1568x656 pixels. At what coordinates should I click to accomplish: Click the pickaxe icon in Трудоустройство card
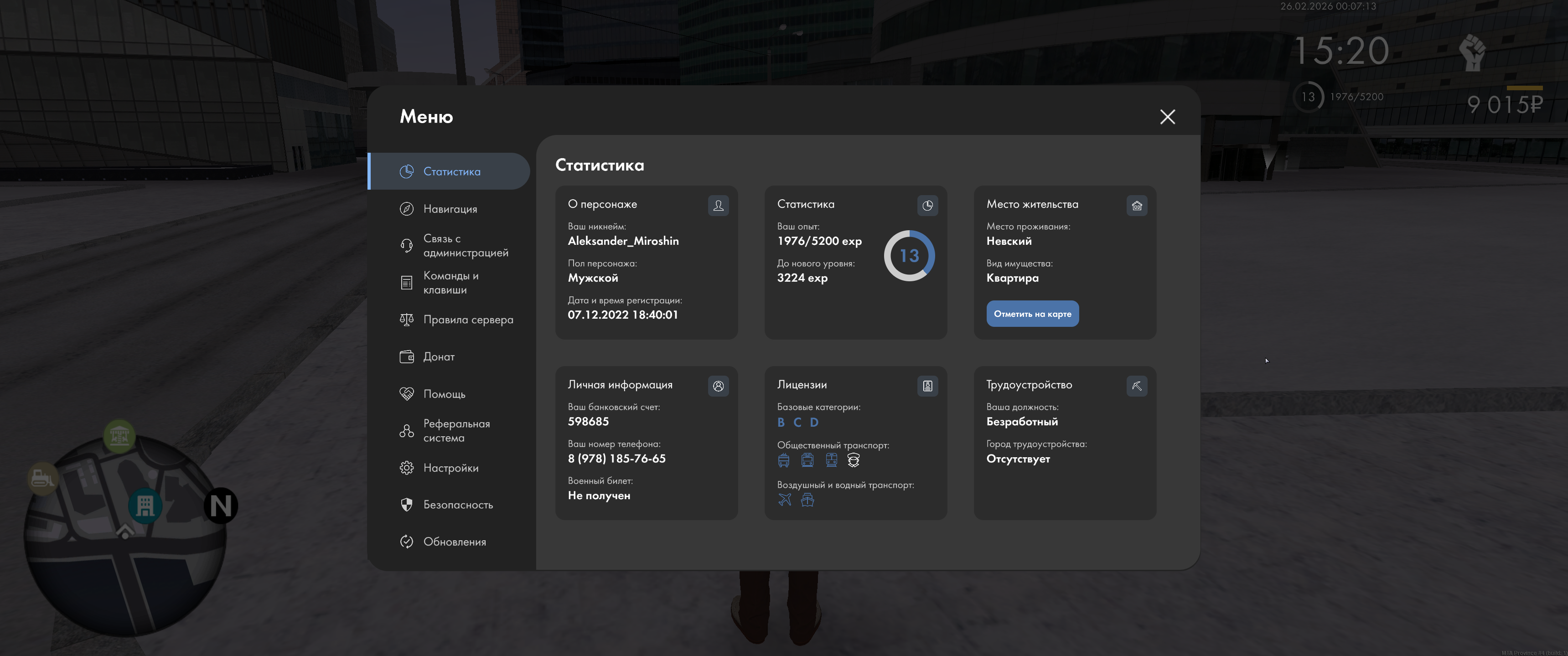point(1136,386)
